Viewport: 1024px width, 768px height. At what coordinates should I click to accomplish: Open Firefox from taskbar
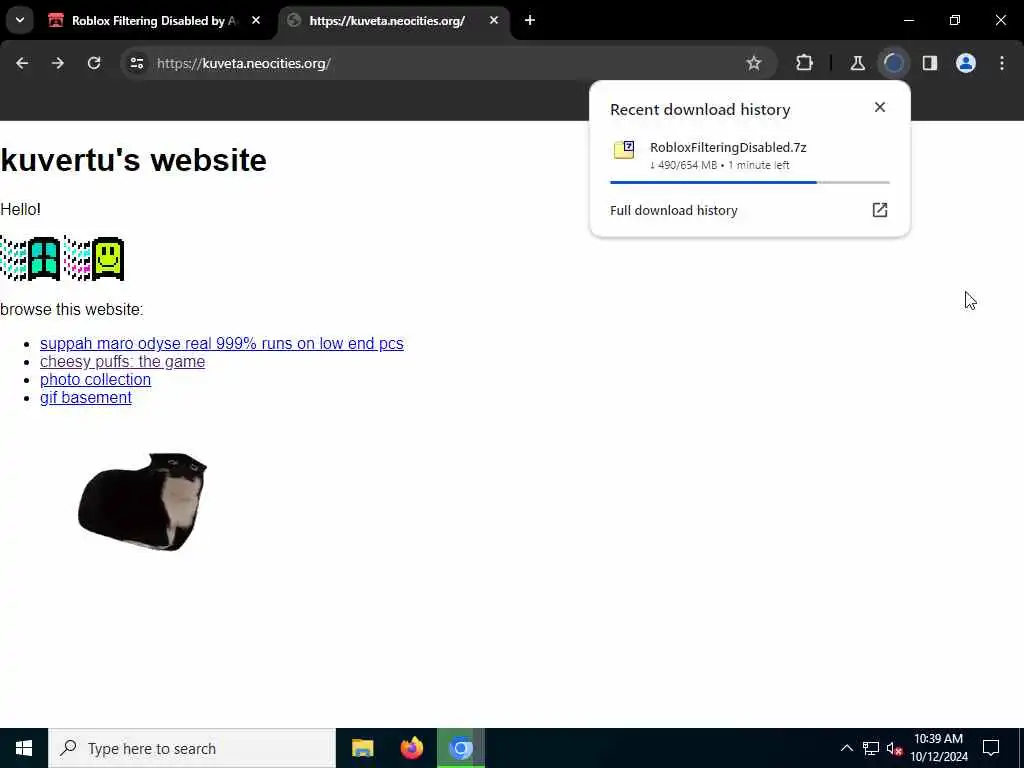tap(411, 748)
